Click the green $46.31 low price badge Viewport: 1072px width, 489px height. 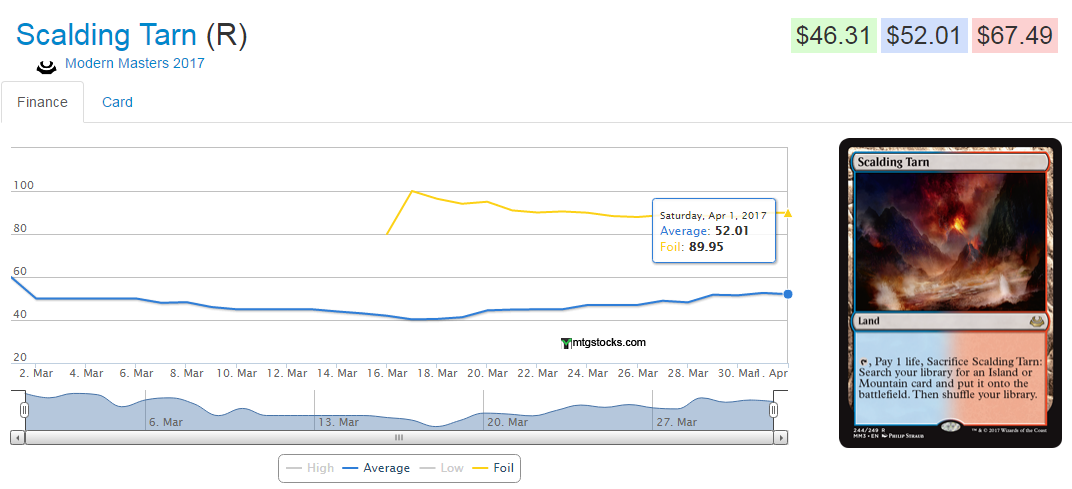(x=833, y=36)
